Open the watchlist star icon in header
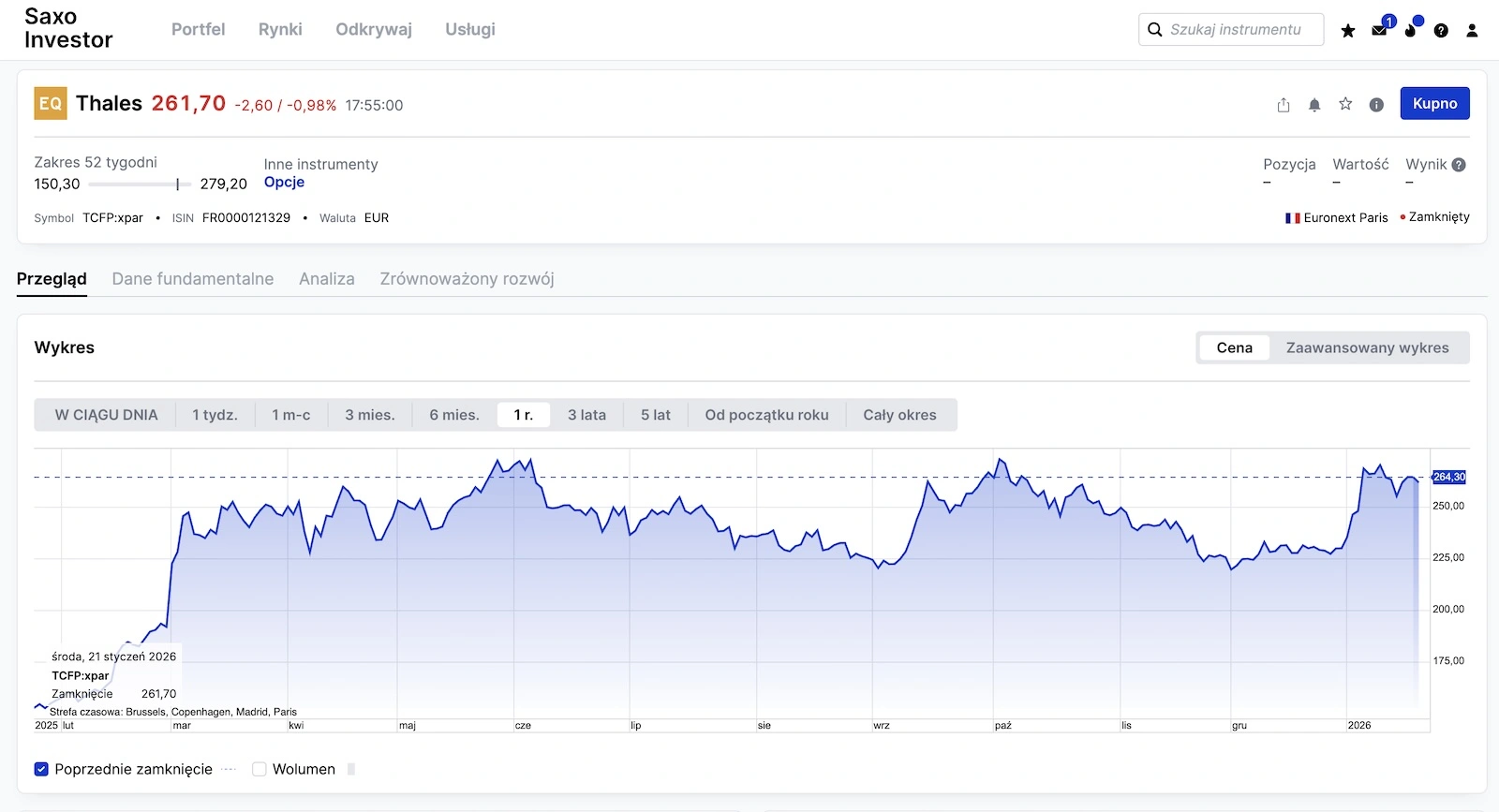Viewport: 1499px width, 812px height. pyautogui.click(x=1348, y=31)
